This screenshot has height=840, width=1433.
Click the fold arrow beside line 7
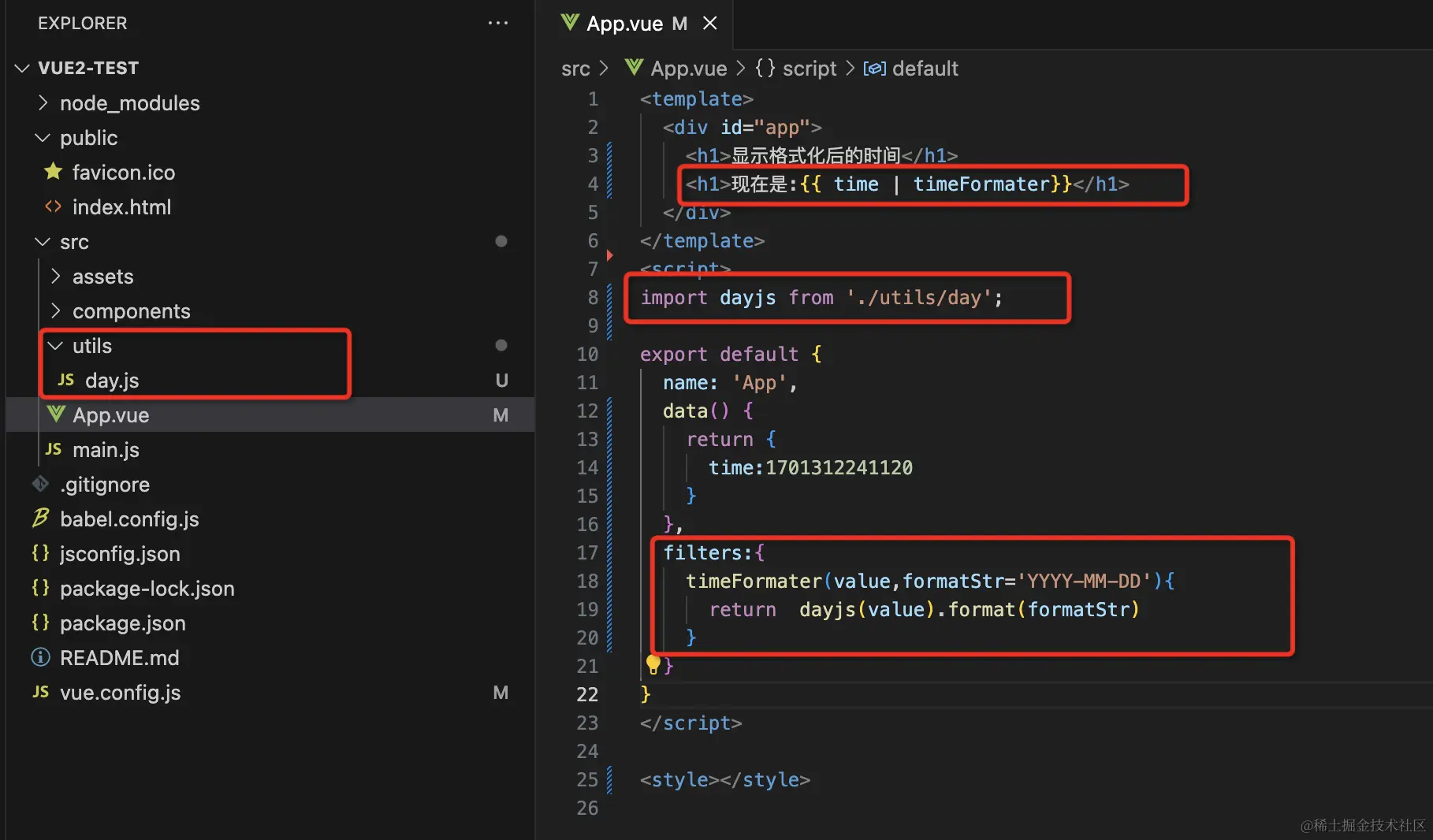[x=609, y=255]
